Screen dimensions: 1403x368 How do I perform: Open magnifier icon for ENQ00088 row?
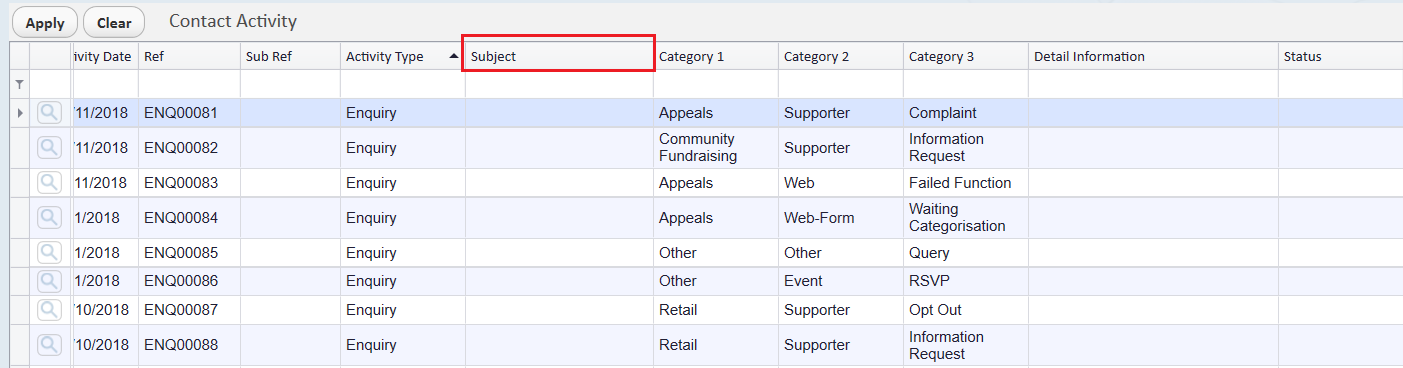tap(49, 345)
